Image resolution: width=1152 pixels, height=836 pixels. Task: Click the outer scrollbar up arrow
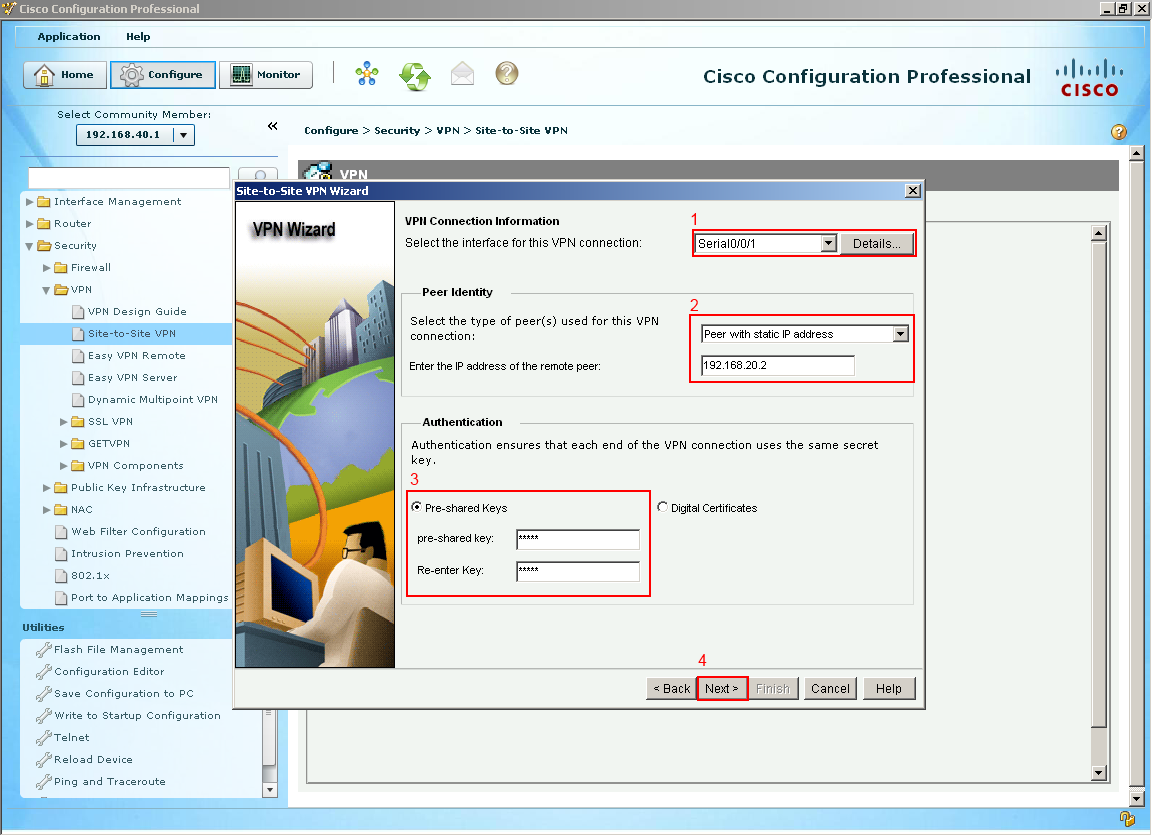click(1137, 154)
